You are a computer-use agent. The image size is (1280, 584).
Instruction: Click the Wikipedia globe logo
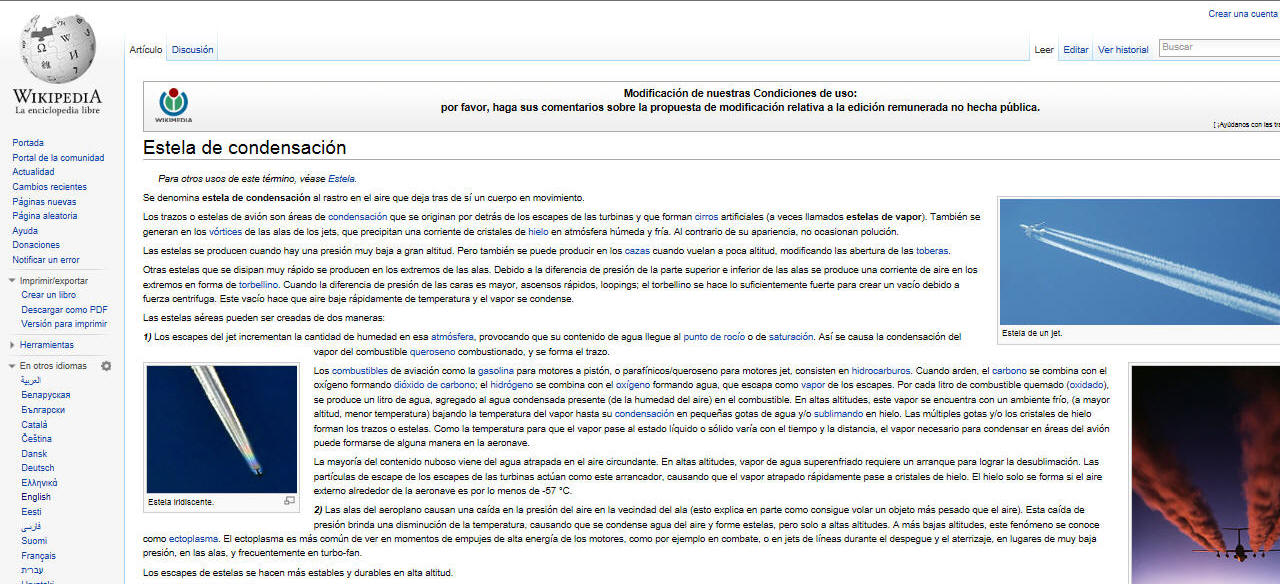57,49
